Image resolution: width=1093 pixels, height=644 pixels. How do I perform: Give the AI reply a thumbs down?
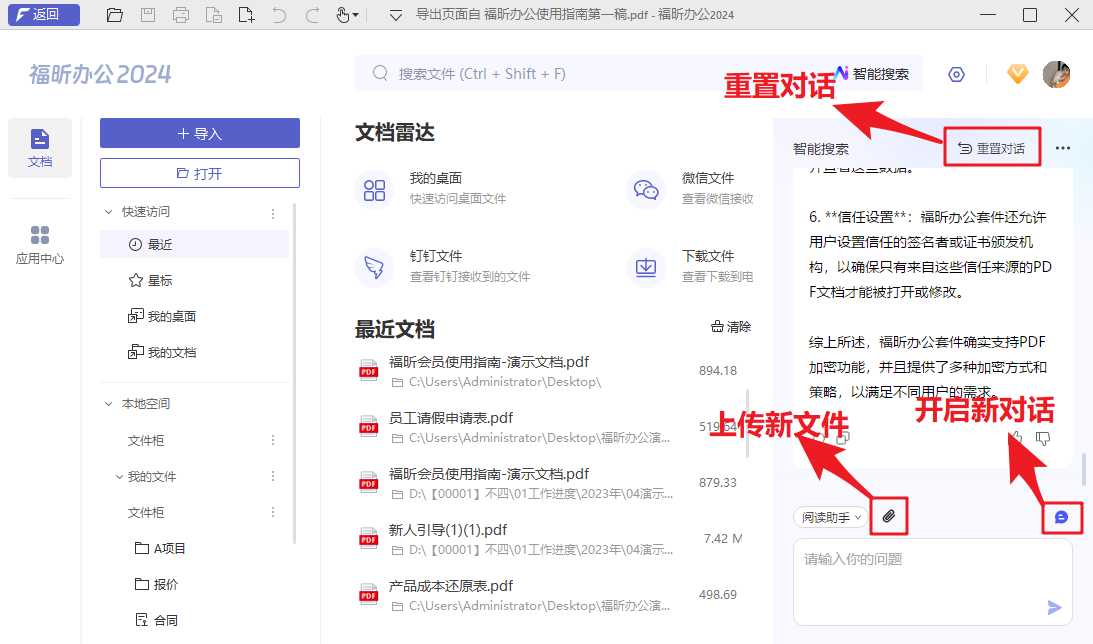tap(1042, 437)
